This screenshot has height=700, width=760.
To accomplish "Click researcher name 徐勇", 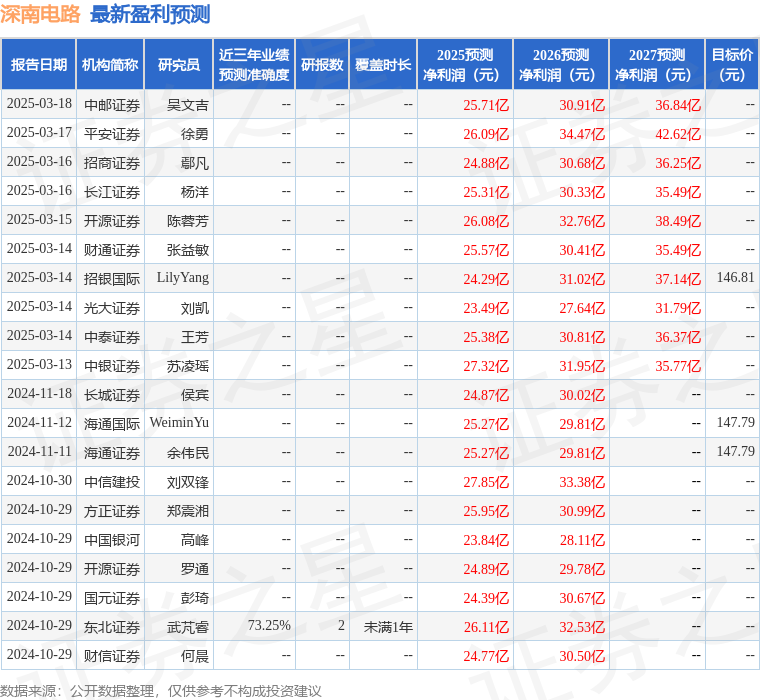I will (x=195, y=134).
